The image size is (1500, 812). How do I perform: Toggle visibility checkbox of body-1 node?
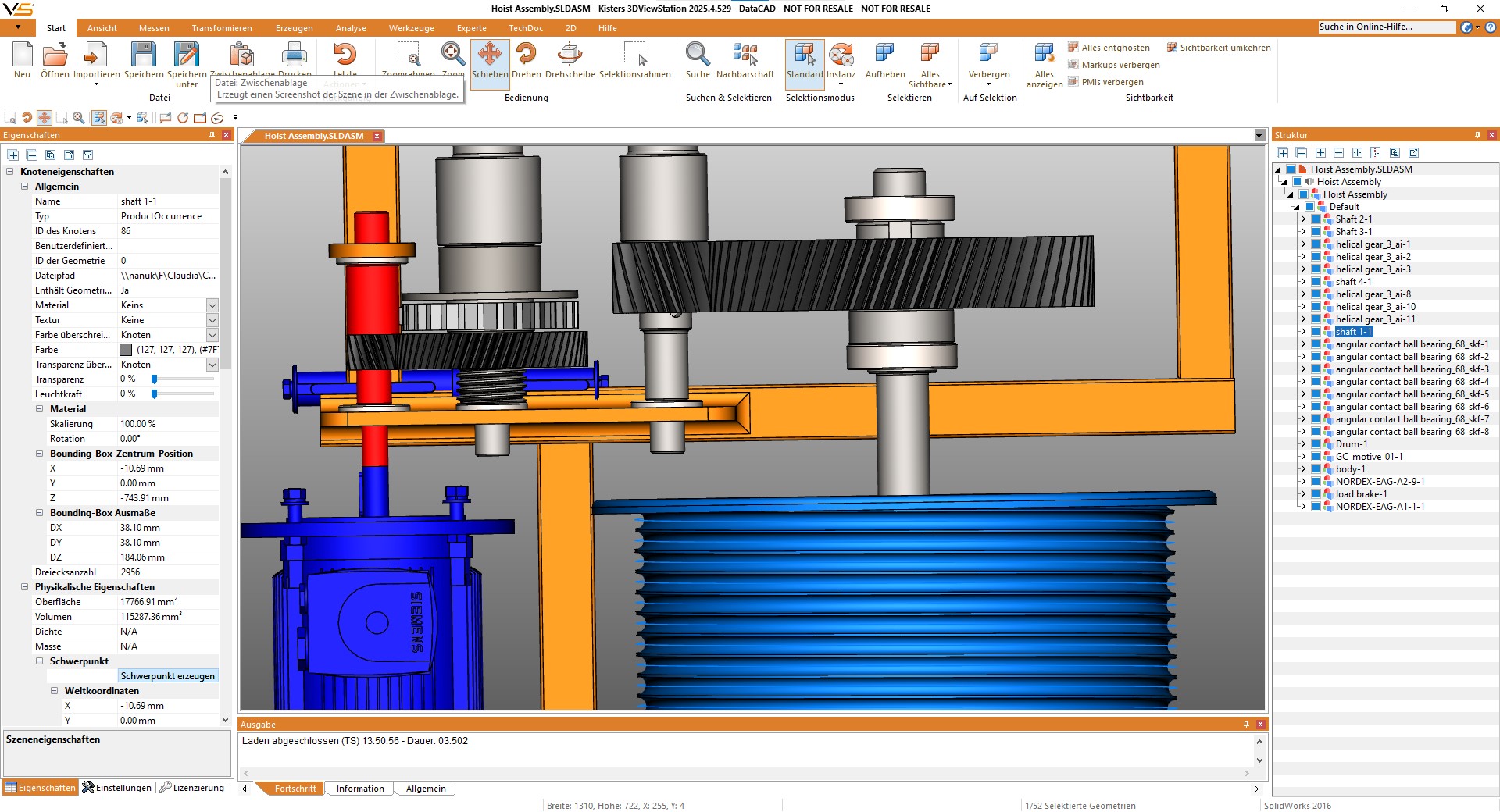[1316, 469]
